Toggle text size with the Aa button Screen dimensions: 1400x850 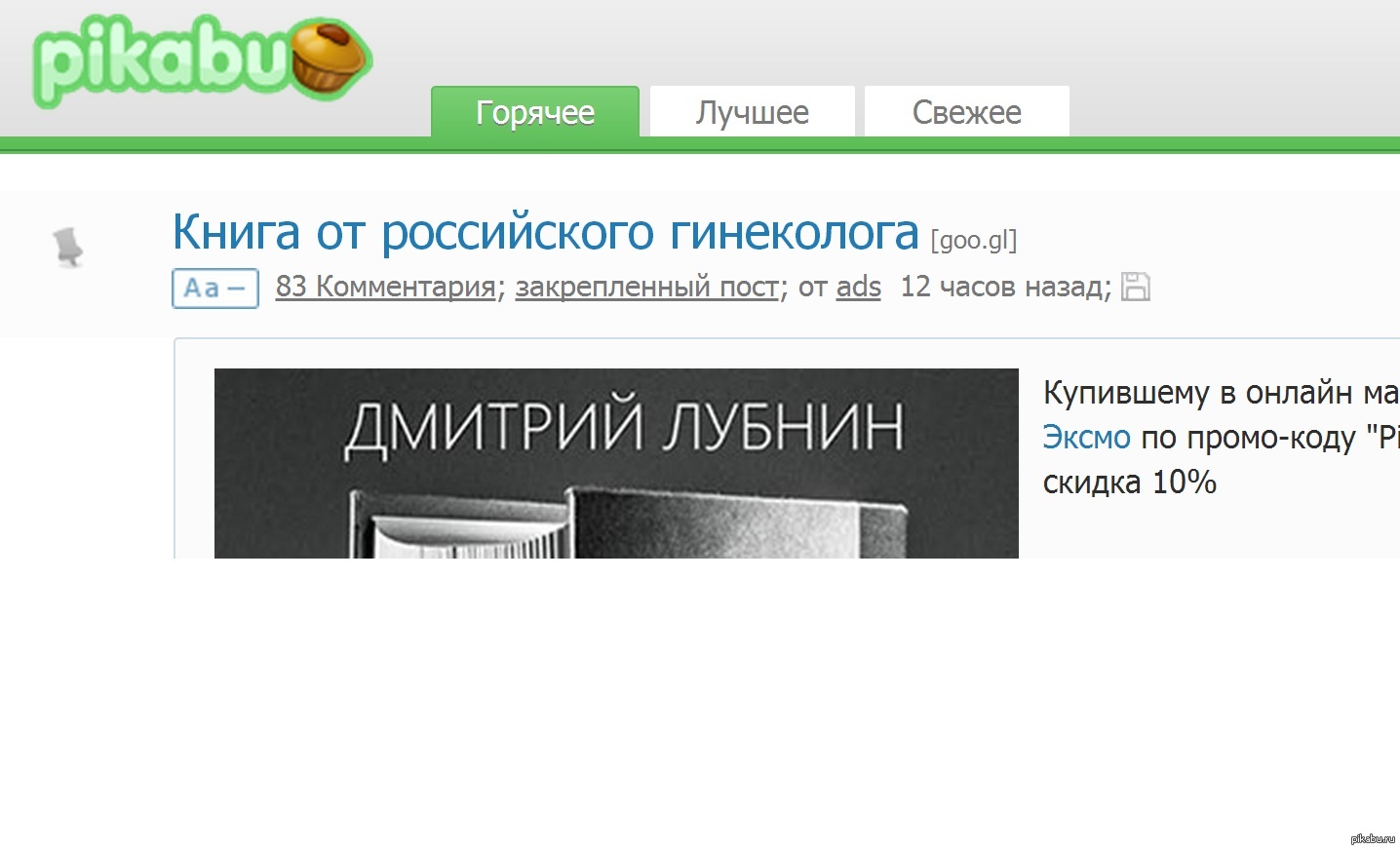pyautogui.click(x=215, y=289)
